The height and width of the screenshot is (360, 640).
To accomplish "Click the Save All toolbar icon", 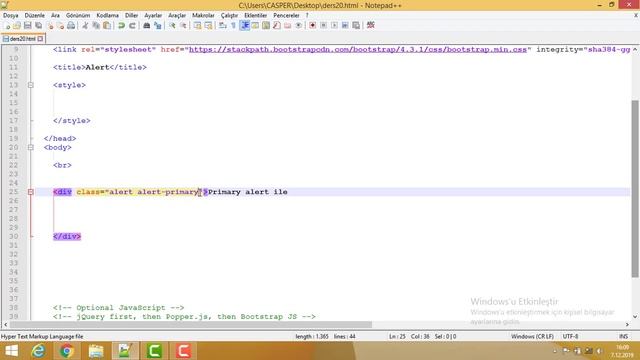I will [38, 25].
